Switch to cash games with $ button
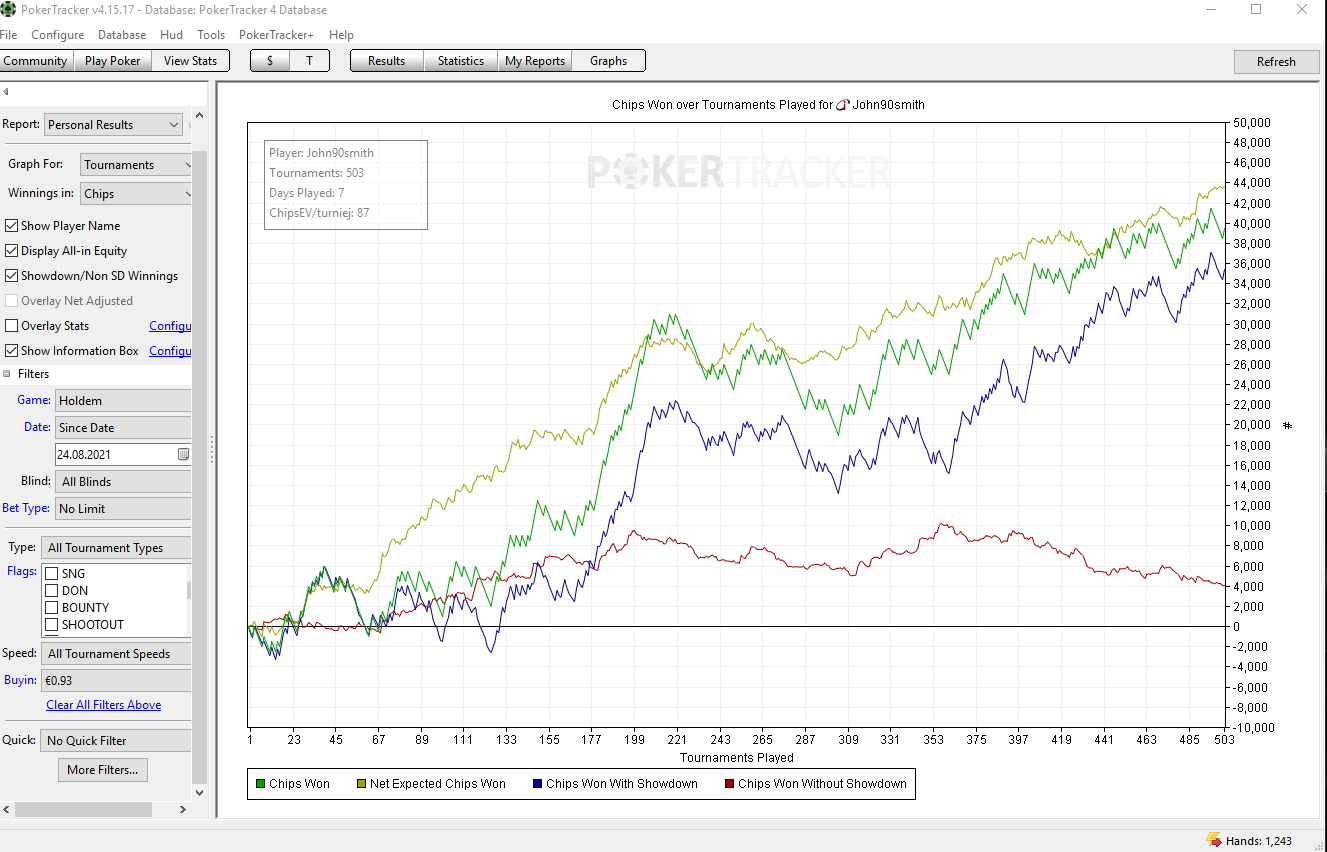The image size is (1327, 852). click(270, 61)
